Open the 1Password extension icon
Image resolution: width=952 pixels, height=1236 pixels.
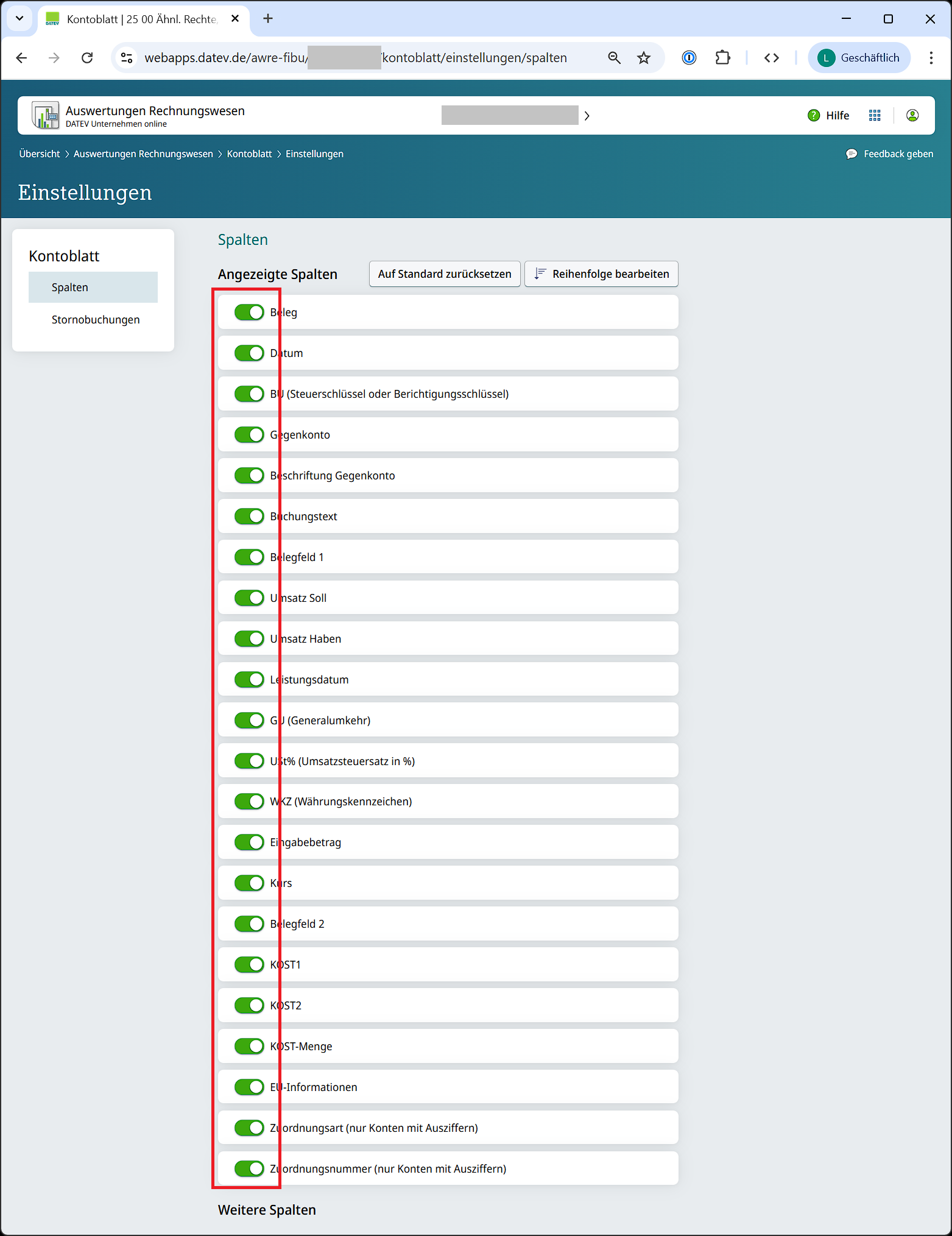(689, 58)
